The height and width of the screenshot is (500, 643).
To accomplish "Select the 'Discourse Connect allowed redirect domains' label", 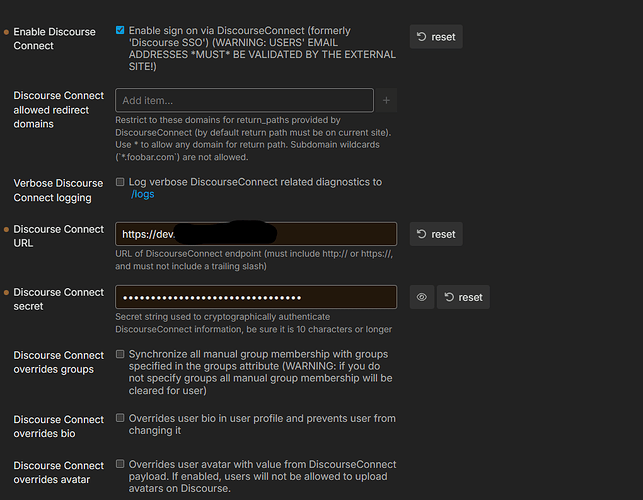I will 59,110.
